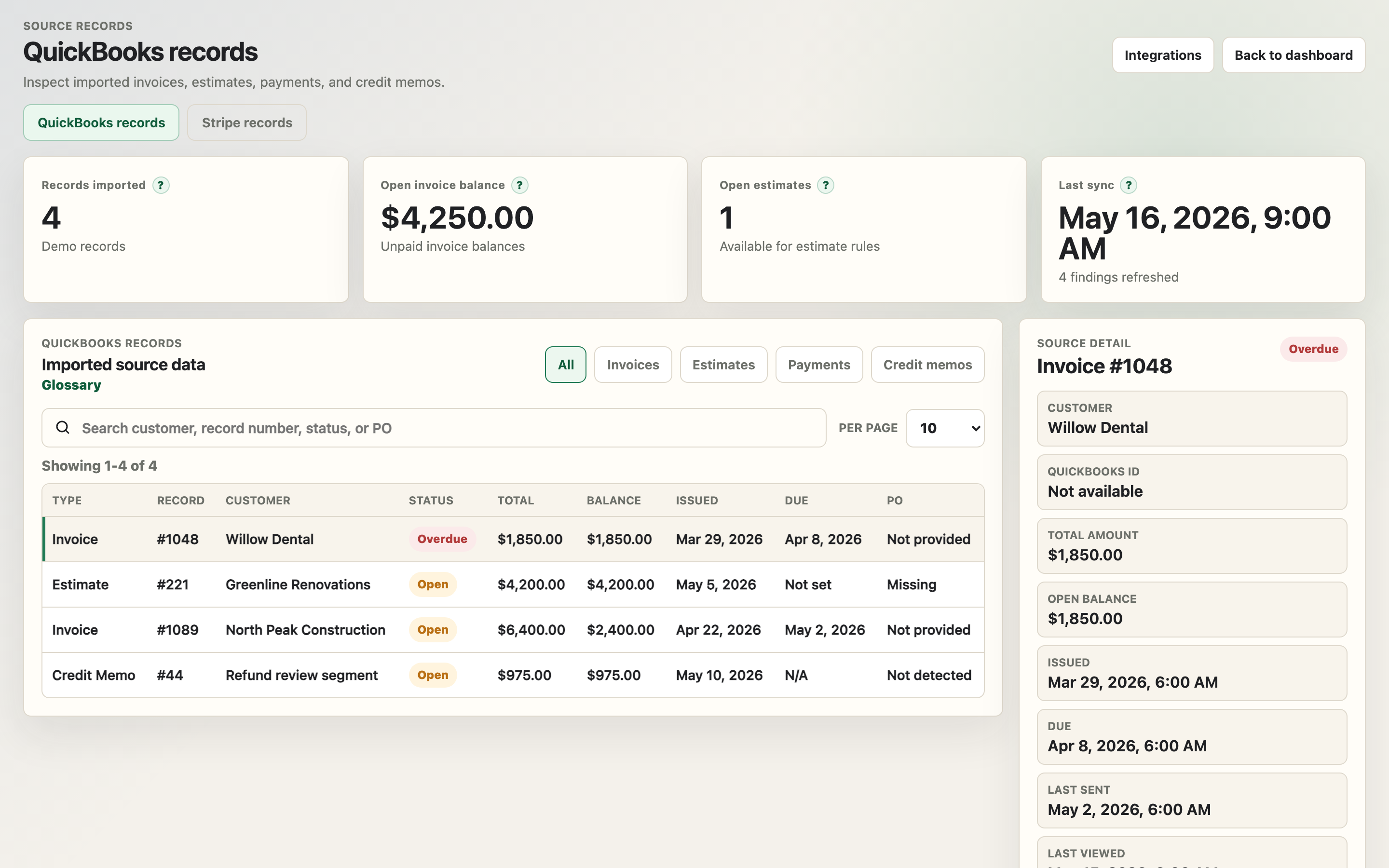Click the Willow Dental customer detail field
The height and width of the screenshot is (868, 1389).
coord(1192,419)
